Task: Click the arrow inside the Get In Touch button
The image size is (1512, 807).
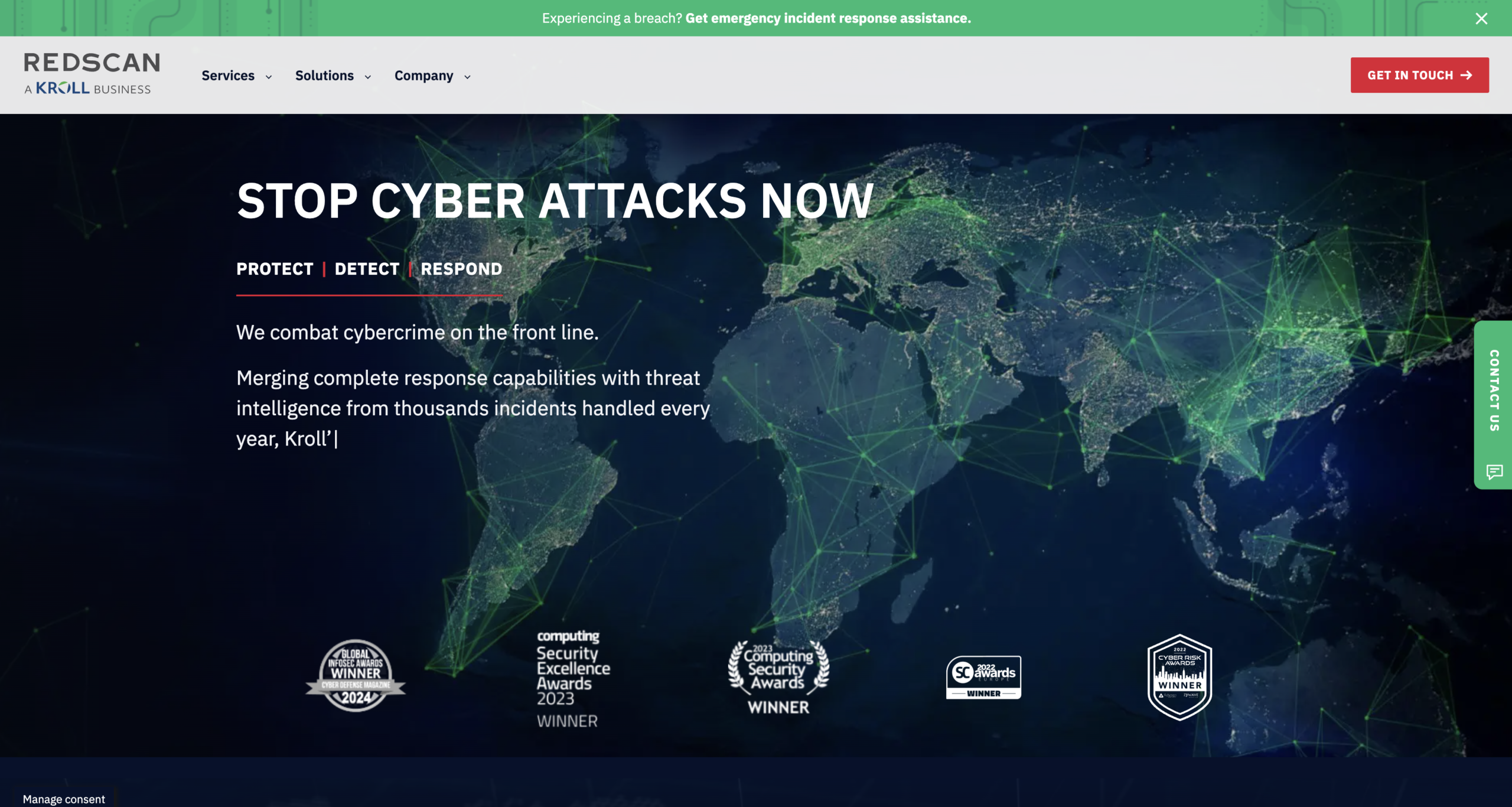Action: 1467,75
